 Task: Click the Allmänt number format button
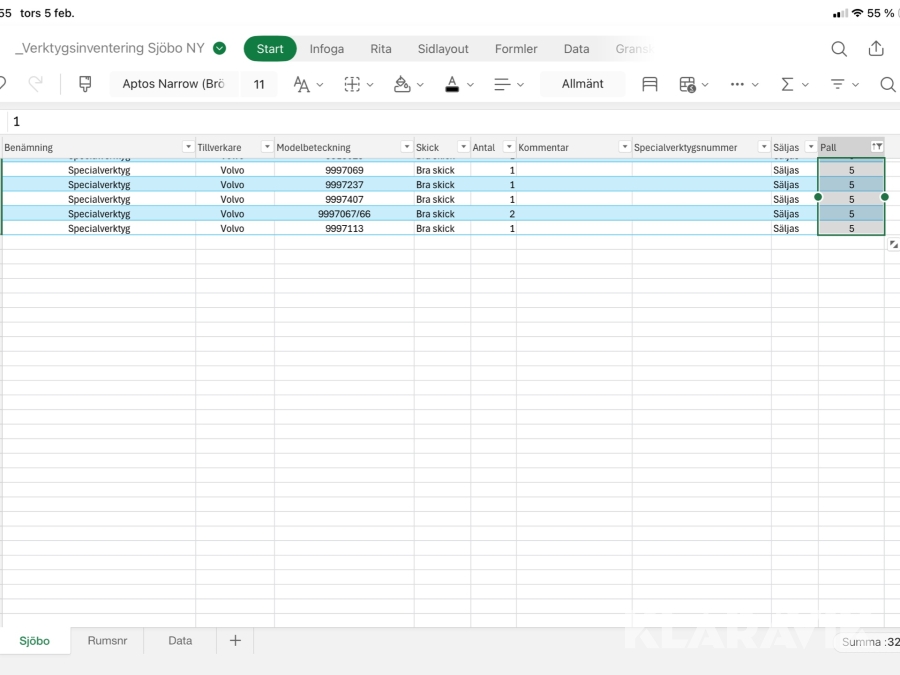[582, 84]
